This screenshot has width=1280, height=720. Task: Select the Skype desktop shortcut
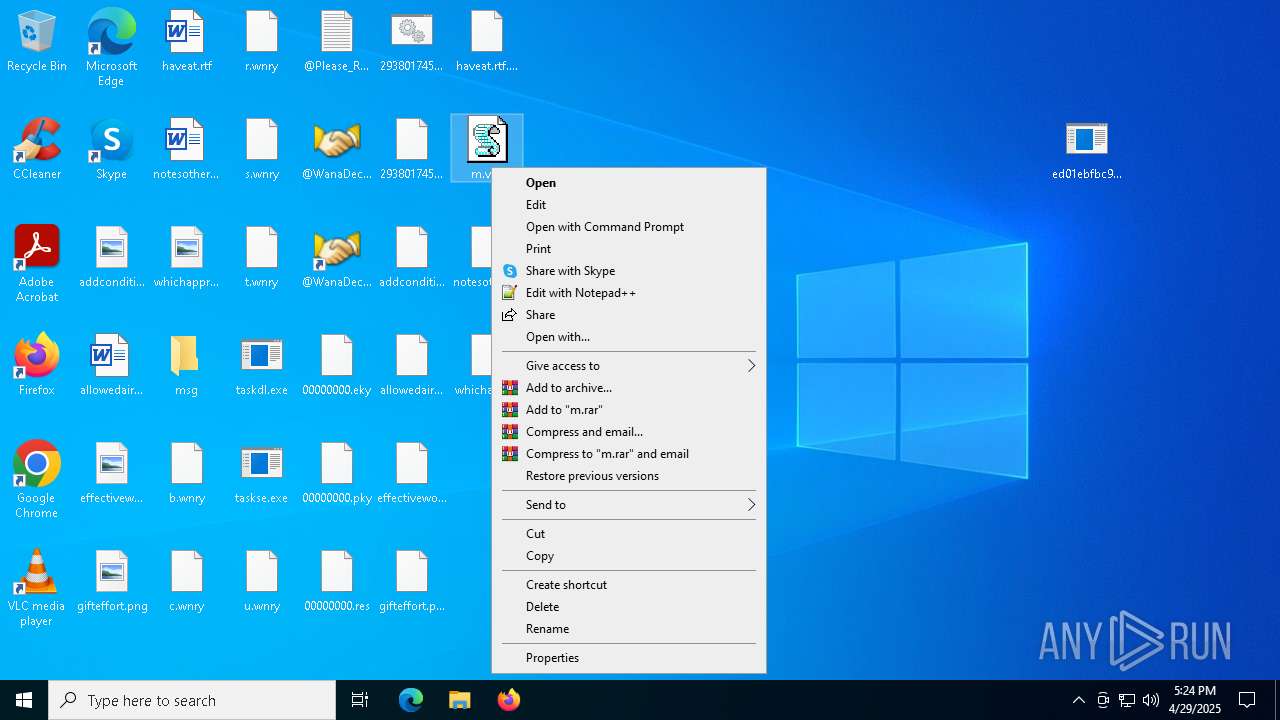111,150
